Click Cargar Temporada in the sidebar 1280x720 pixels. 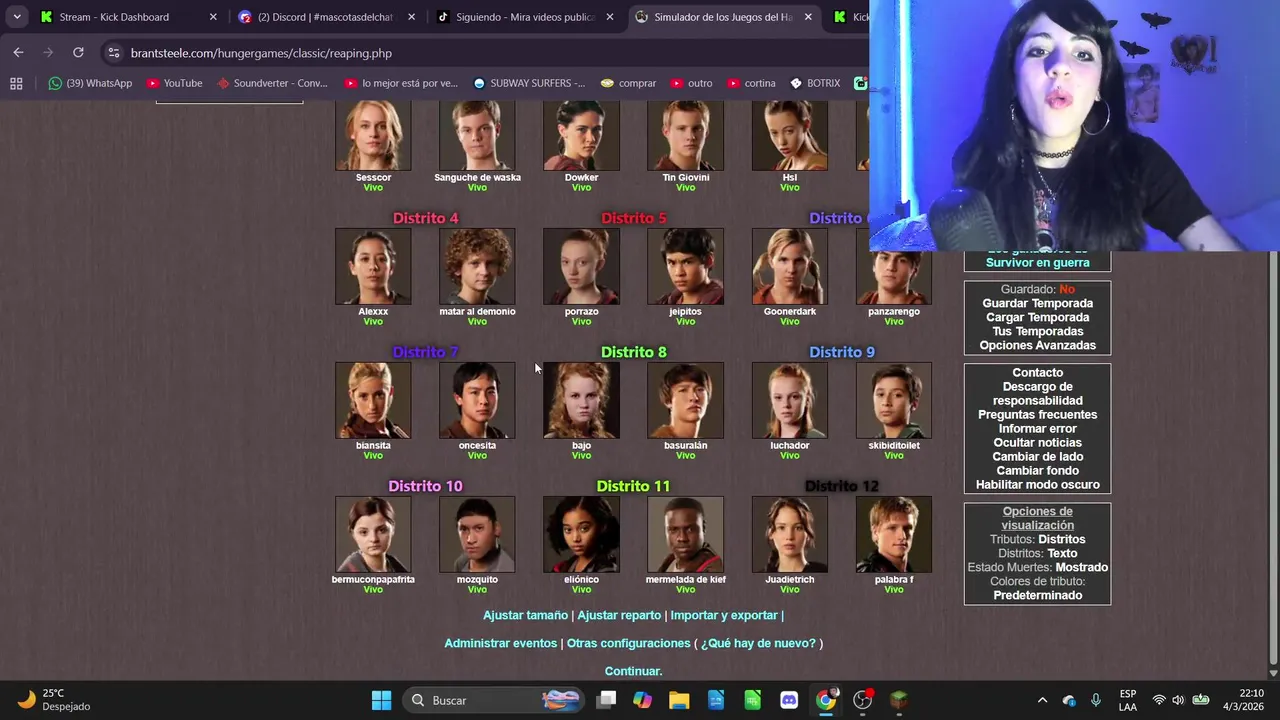[1037, 317]
